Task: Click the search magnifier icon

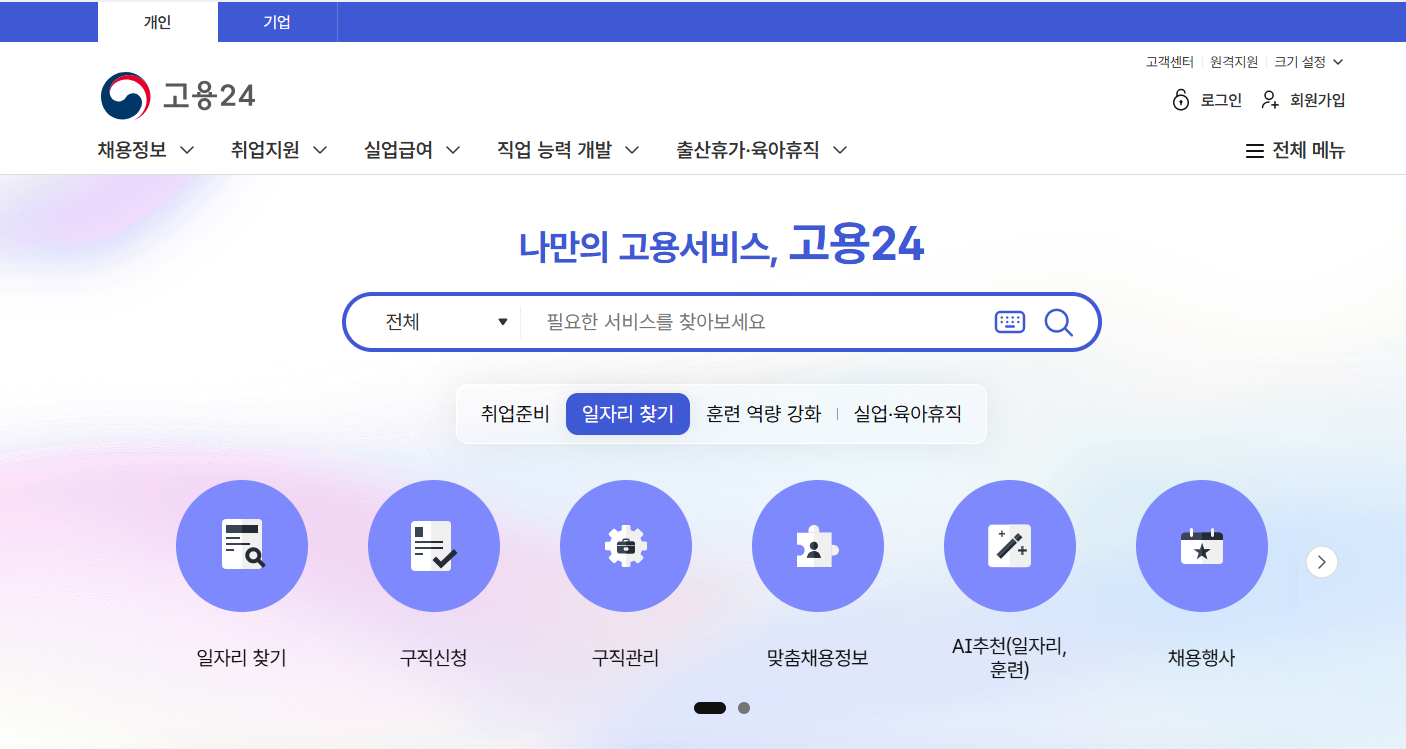Action: point(1058,321)
